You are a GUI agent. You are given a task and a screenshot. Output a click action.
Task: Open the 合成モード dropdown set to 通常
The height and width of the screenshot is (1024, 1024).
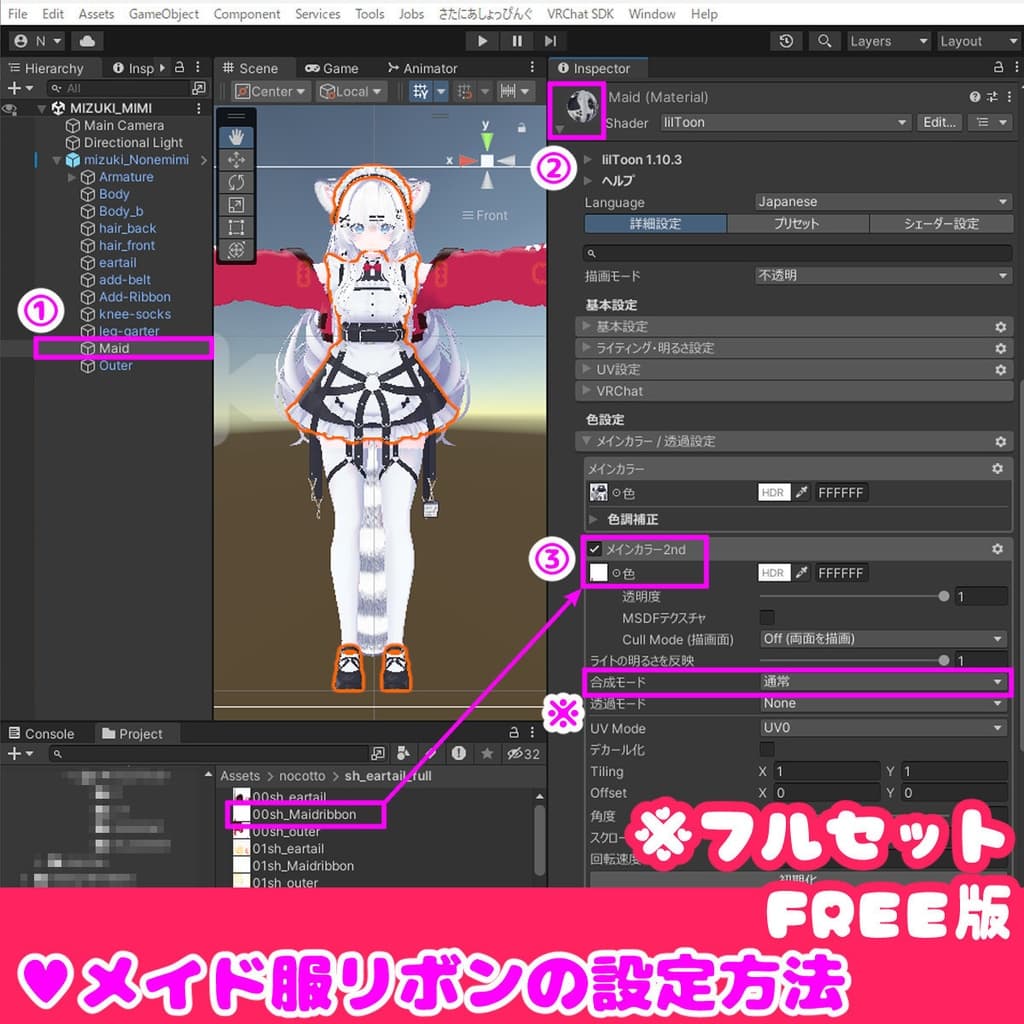pyautogui.click(x=880, y=682)
